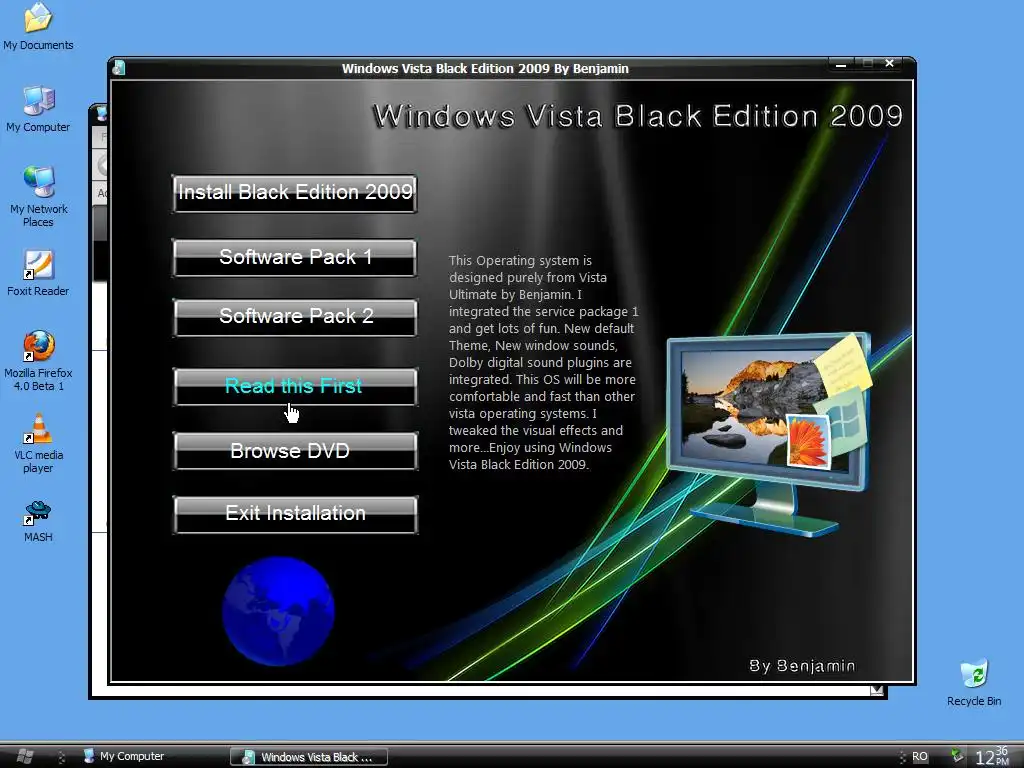Open My Documents desktop icon

click(x=38, y=26)
